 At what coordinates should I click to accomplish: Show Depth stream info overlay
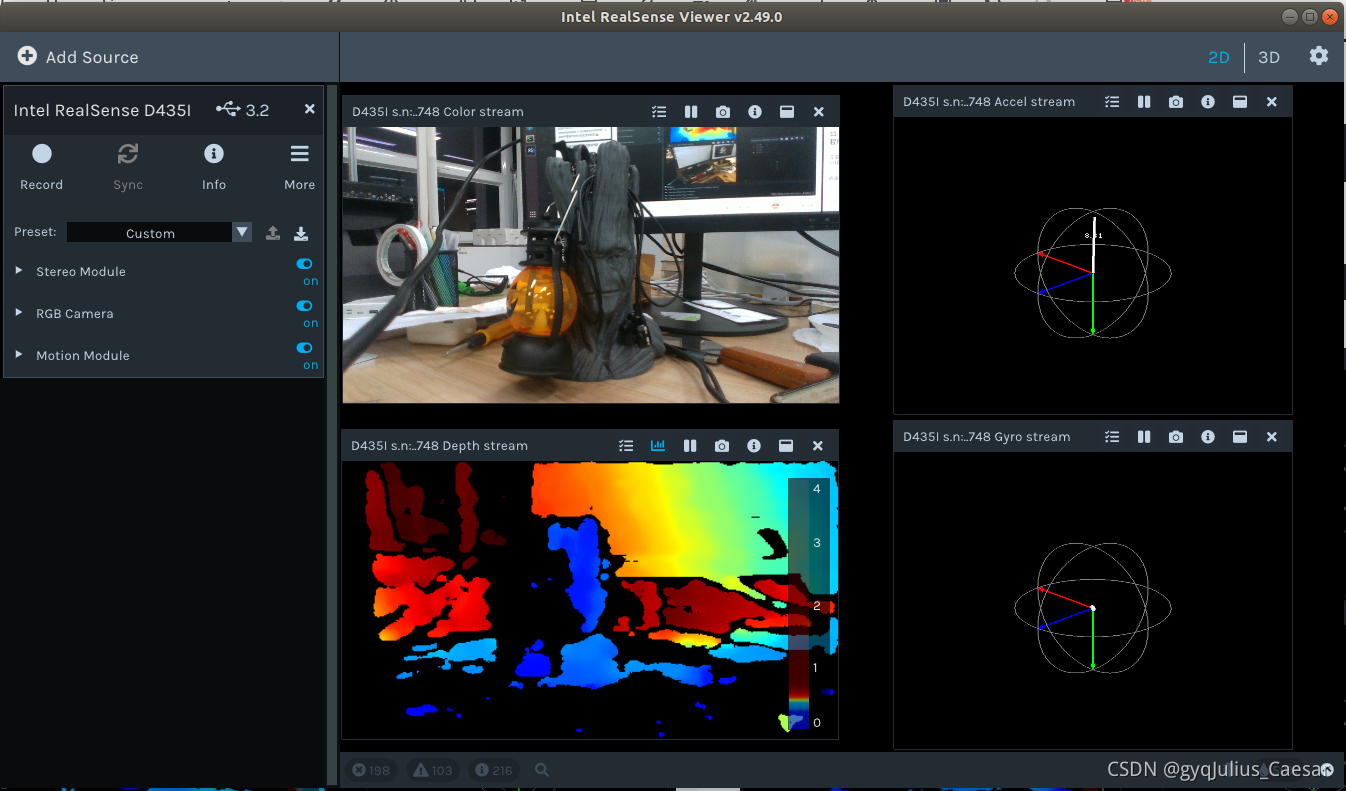click(x=754, y=446)
